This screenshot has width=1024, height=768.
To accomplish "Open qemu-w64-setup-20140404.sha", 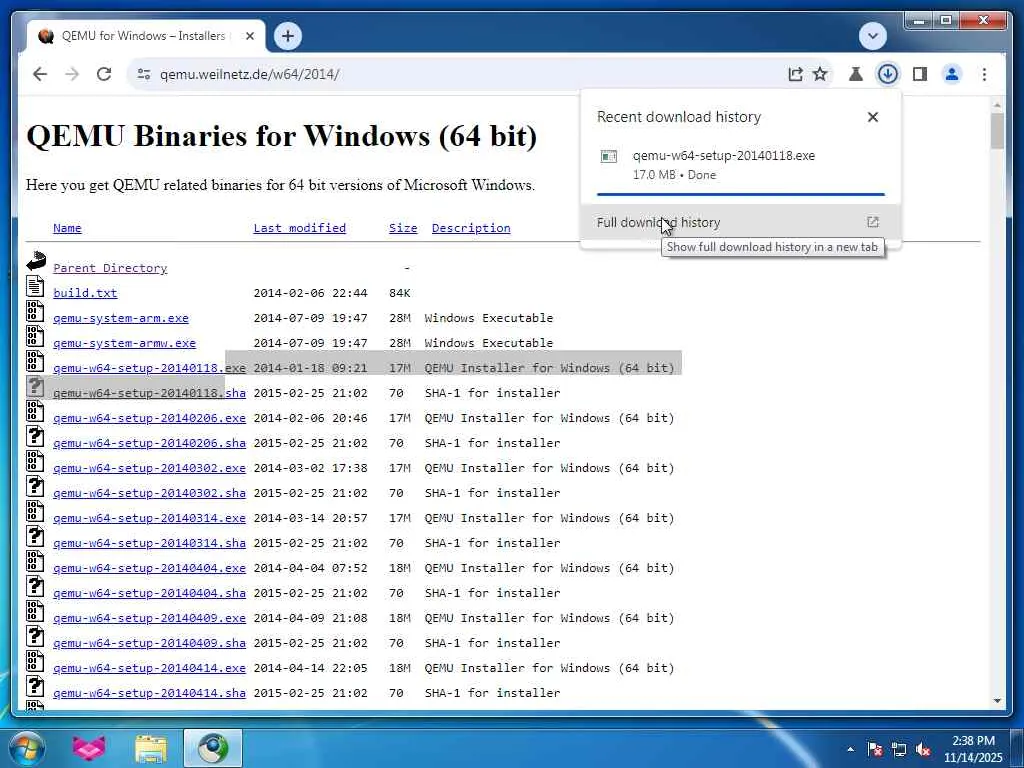I will click(150, 593).
